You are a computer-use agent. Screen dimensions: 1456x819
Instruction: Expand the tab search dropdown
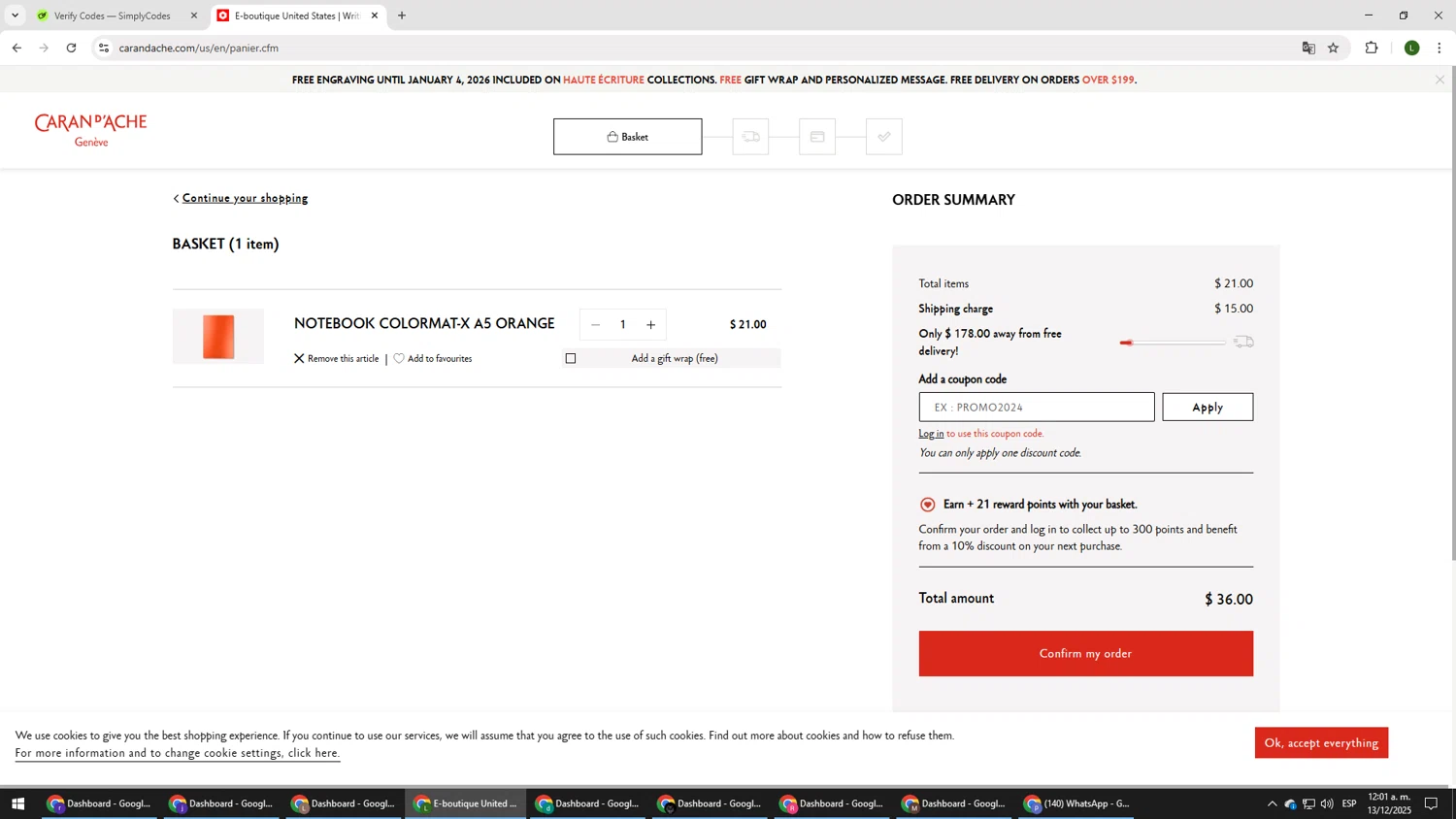(x=15, y=16)
